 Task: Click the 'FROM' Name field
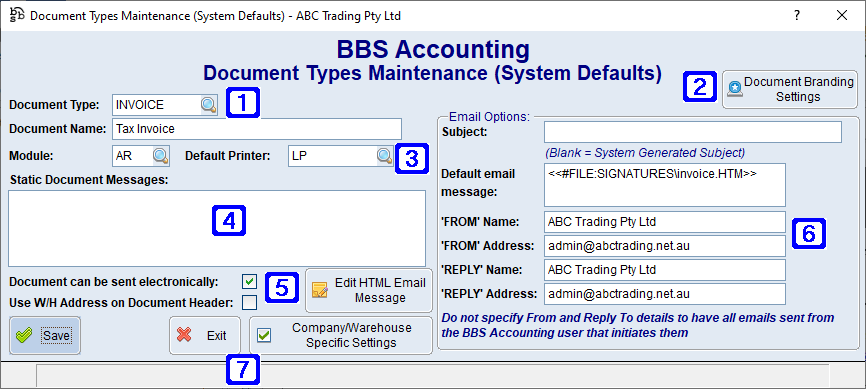click(664, 222)
